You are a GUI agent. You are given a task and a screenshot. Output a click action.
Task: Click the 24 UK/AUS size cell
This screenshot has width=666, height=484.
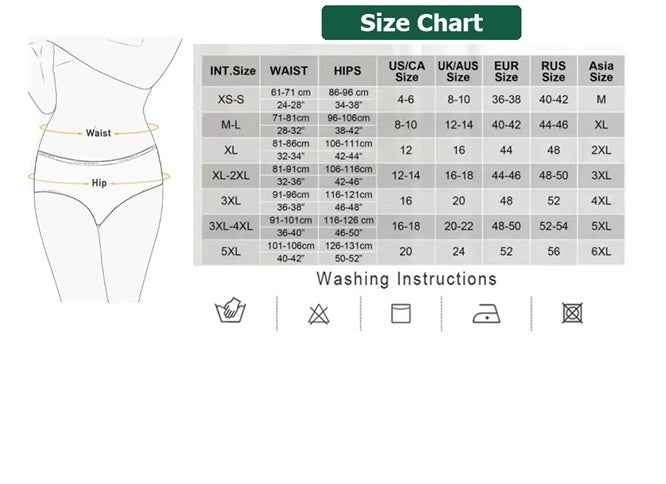pos(459,251)
